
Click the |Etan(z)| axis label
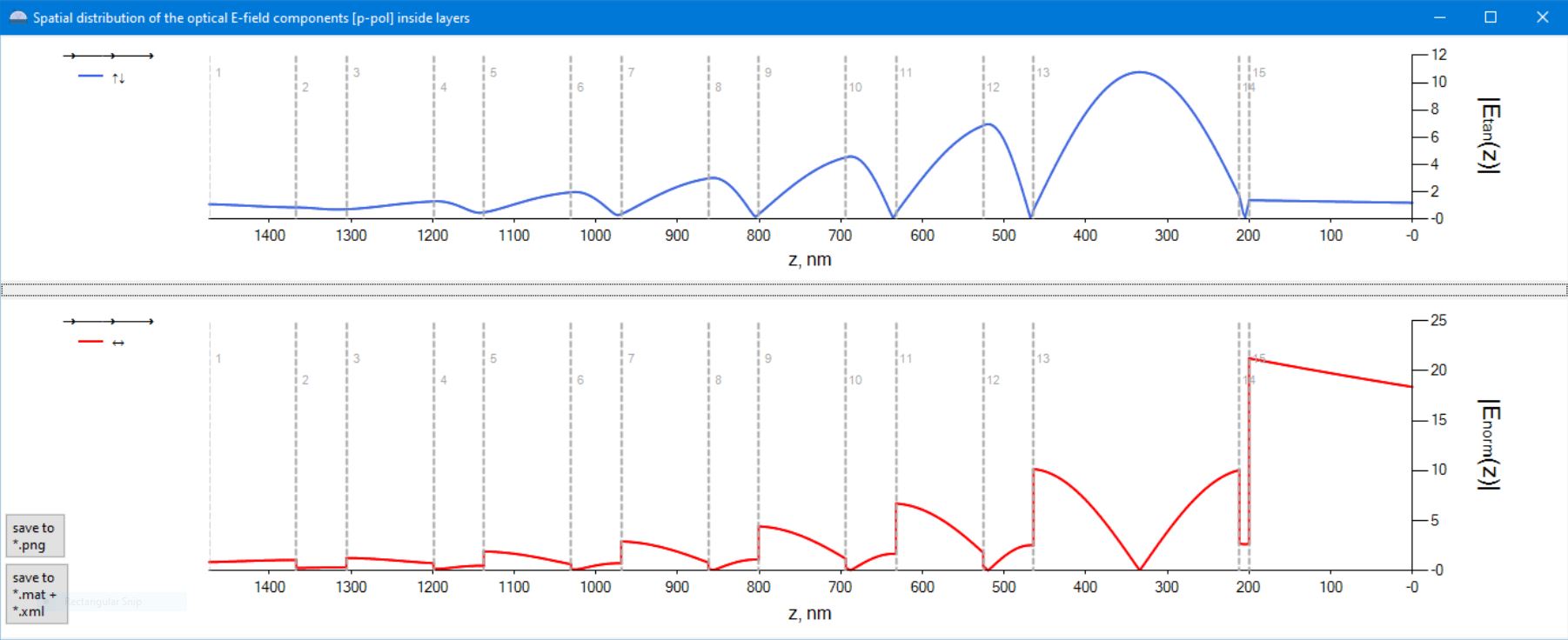coord(1490,136)
